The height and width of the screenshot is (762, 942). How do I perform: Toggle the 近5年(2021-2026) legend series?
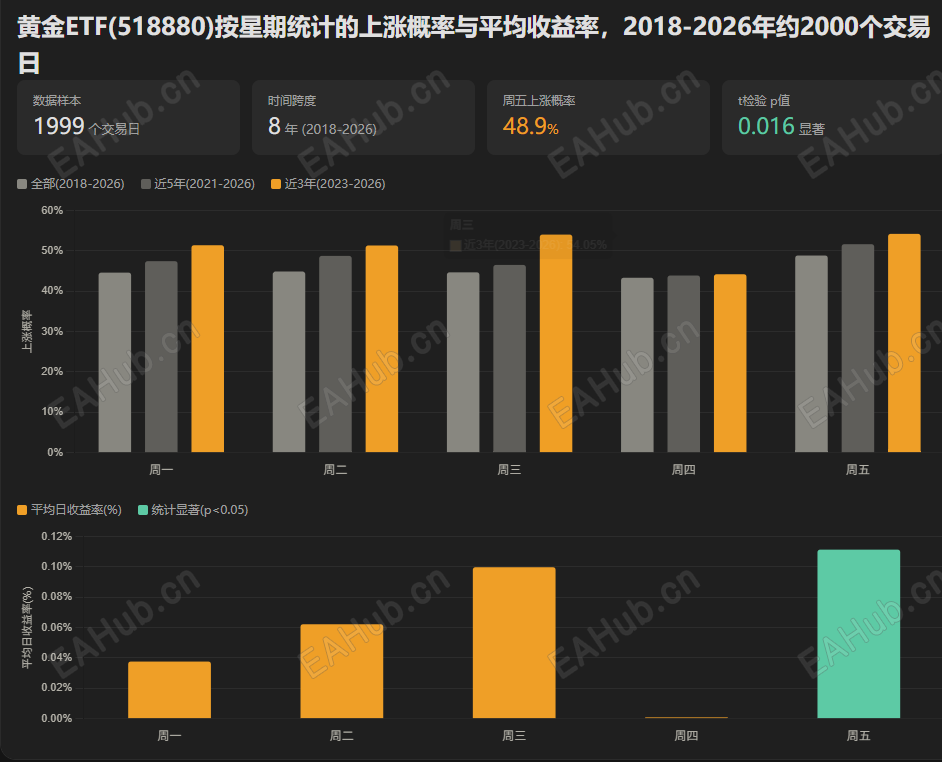click(x=198, y=184)
